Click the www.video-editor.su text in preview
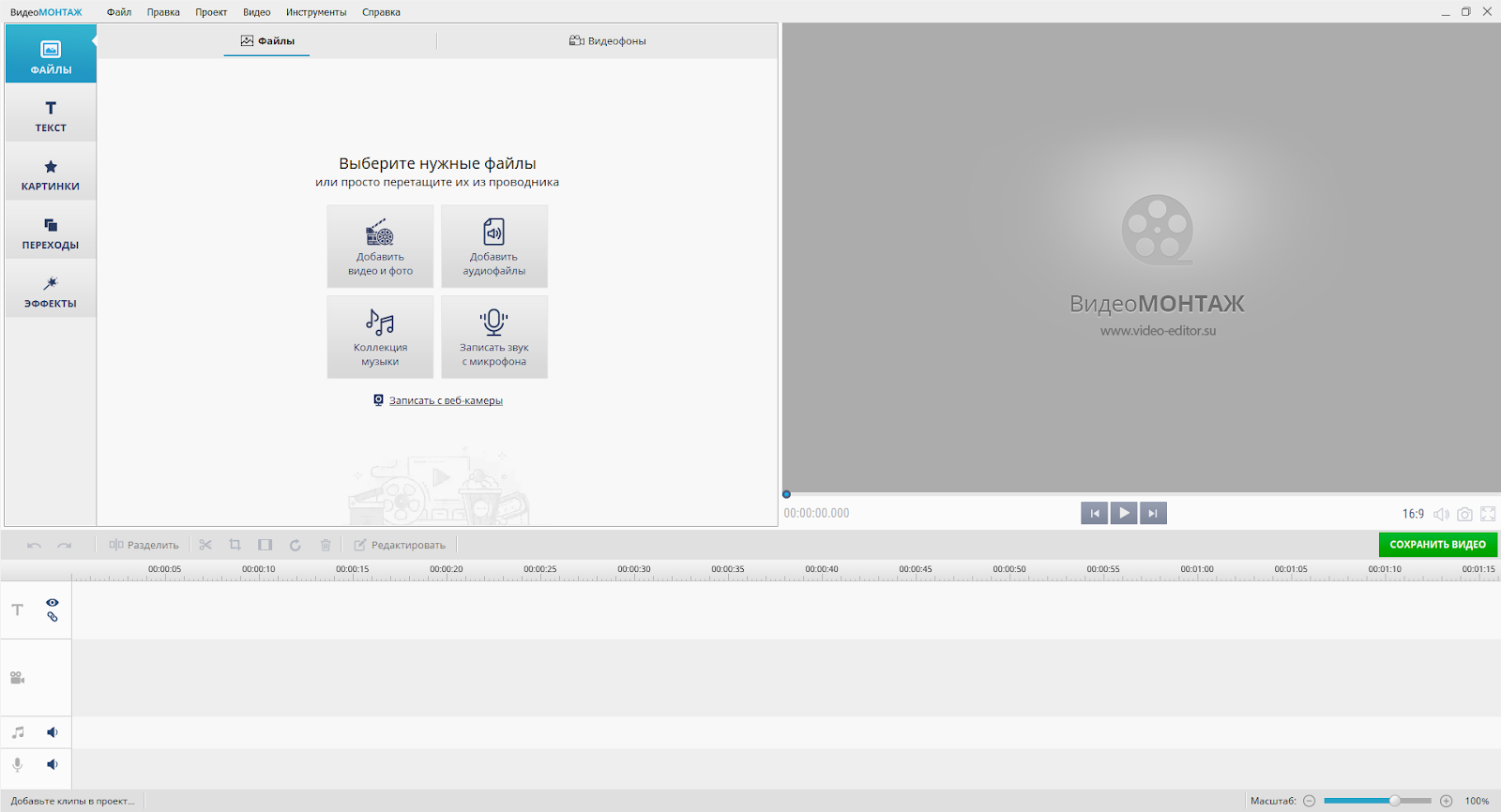This screenshot has width=1501, height=812. (x=1158, y=331)
